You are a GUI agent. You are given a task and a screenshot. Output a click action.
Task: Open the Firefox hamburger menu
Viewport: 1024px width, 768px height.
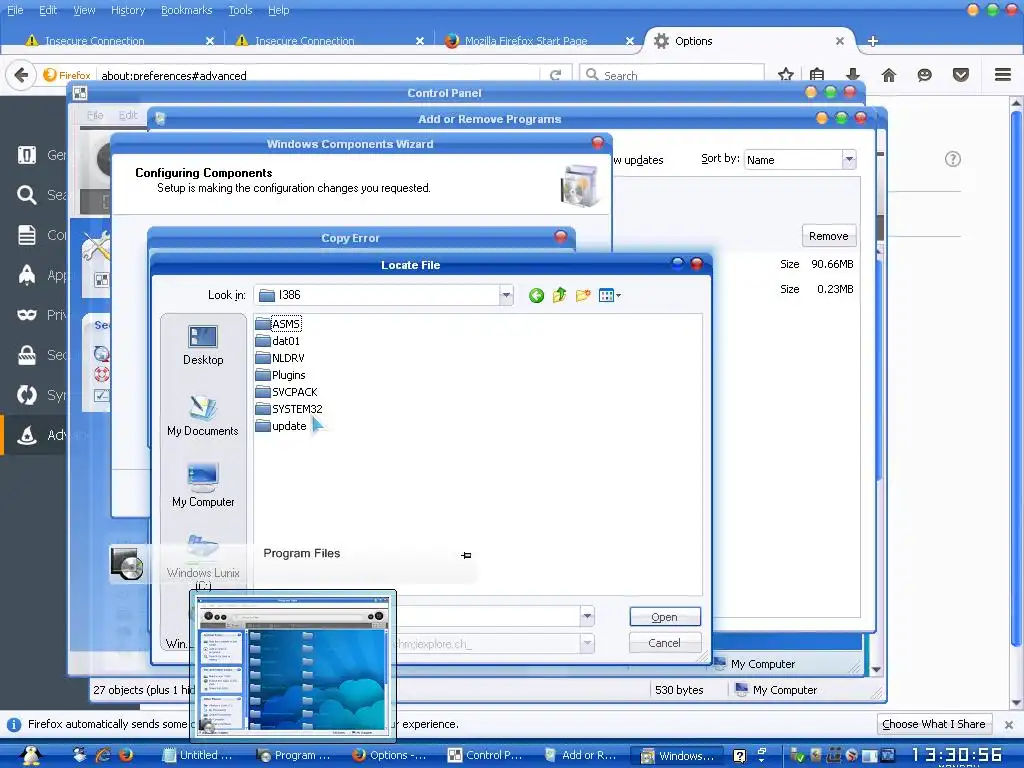[1003, 75]
